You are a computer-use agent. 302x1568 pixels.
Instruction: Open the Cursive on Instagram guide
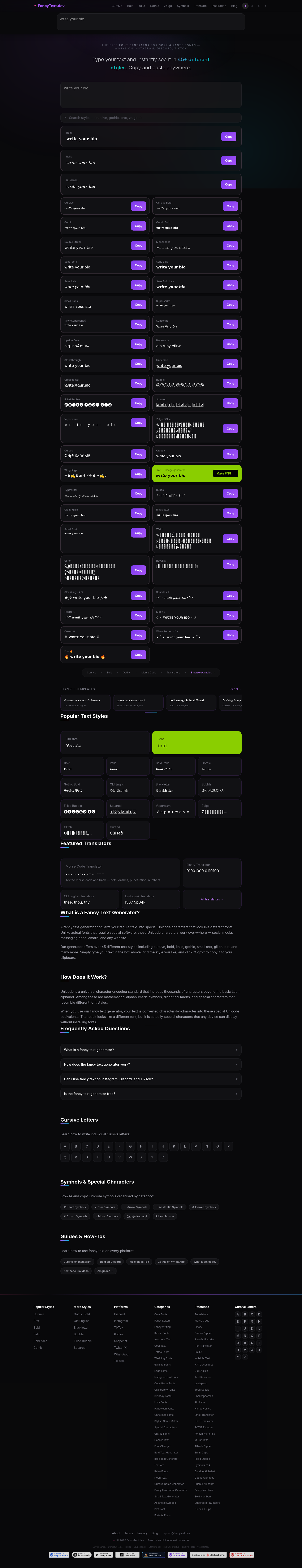77,1262
